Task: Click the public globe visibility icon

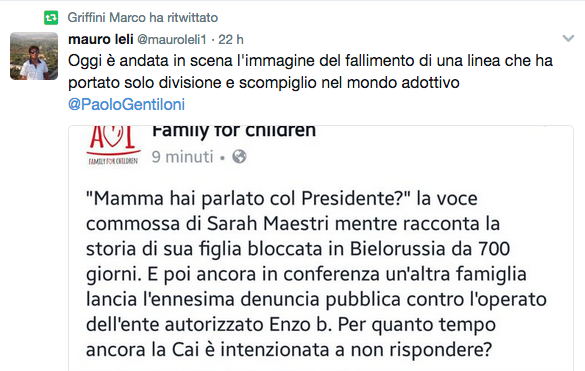Action: [x=239, y=157]
